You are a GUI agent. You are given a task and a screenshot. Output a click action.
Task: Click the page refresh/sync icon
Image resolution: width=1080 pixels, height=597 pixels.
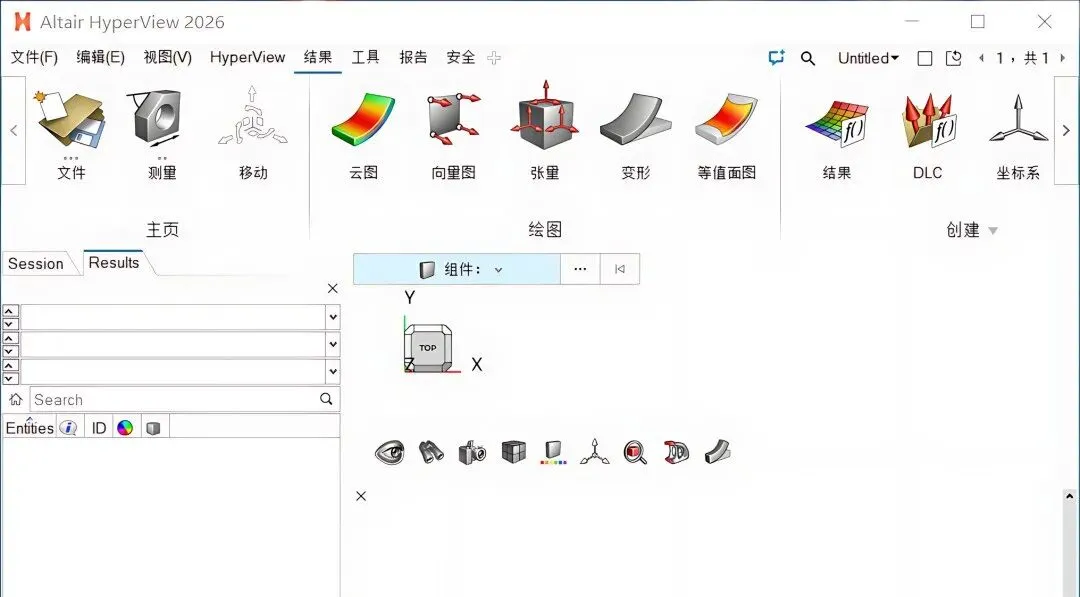click(953, 59)
